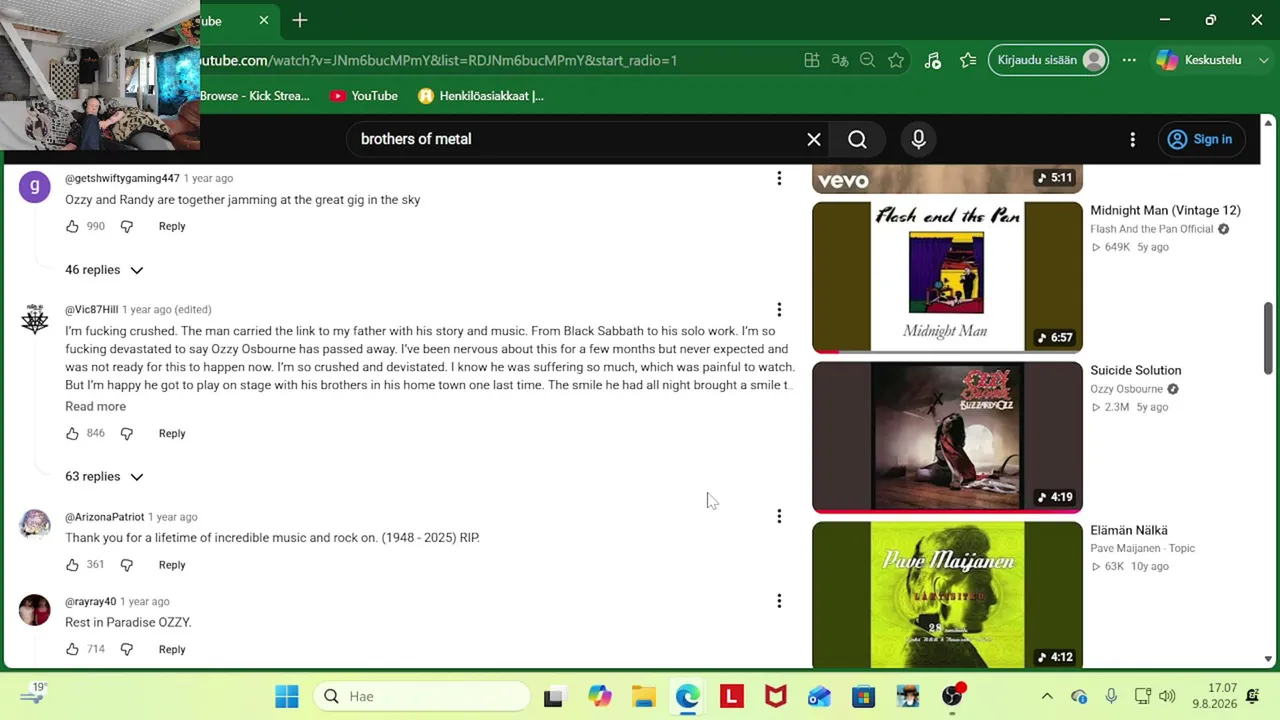The height and width of the screenshot is (720, 1280).
Task: Dislike the @Vic87Hill comment
Action: 127,433
